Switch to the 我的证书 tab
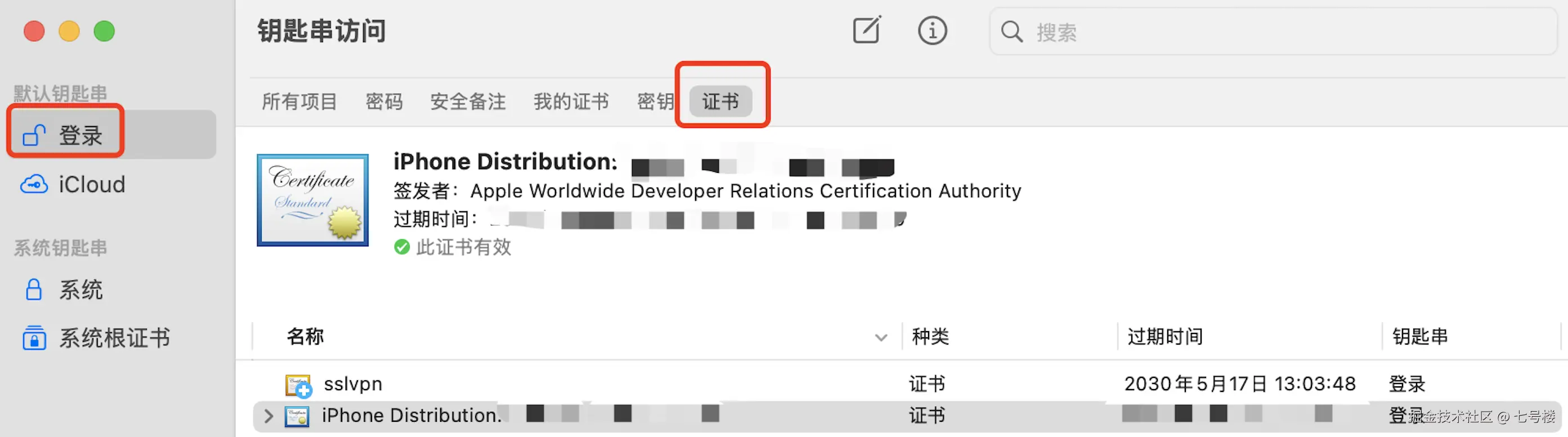Viewport: 1568px width, 437px height. (572, 101)
